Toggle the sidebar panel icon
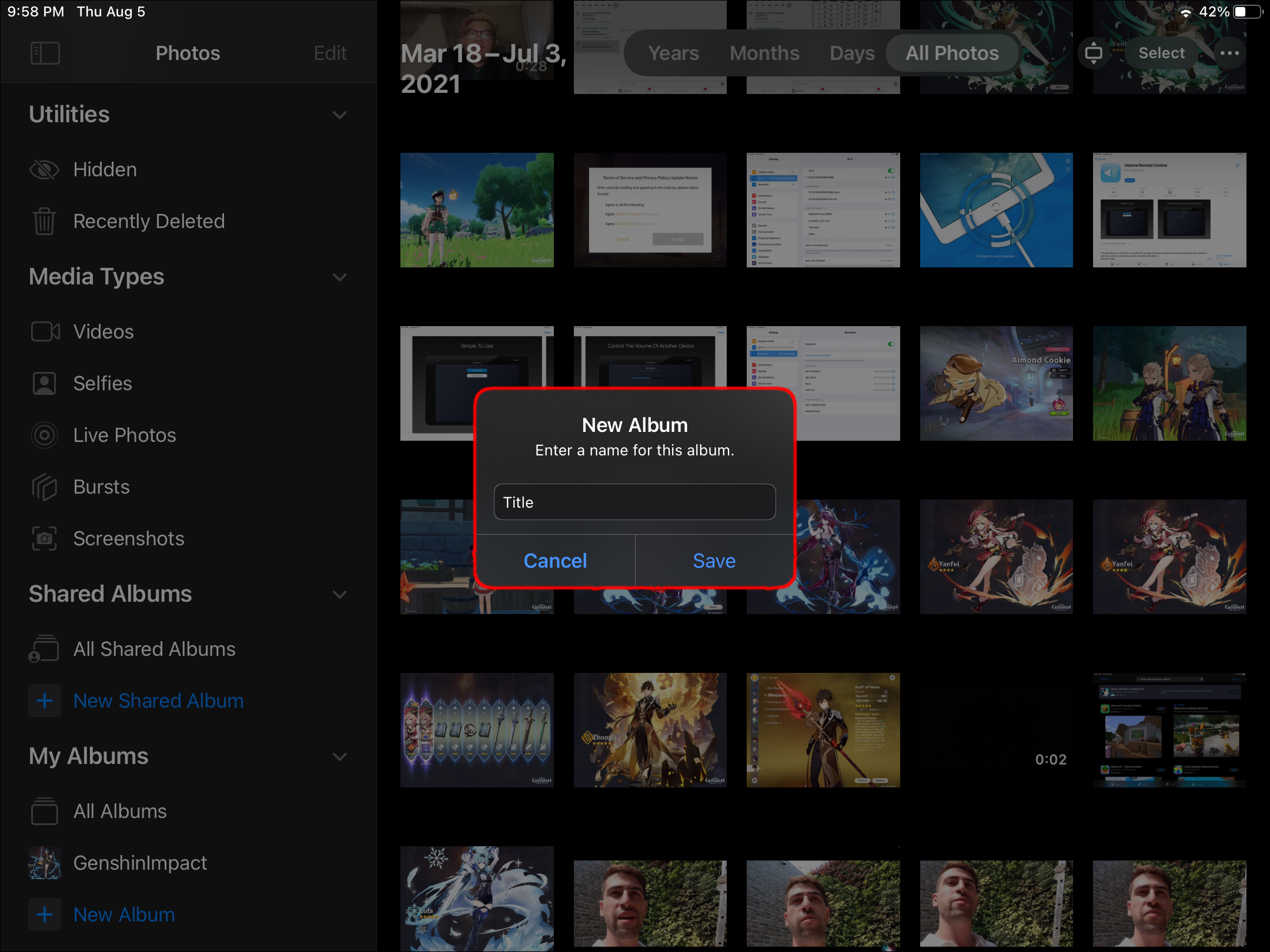This screenshot has width=1270, height=952. pos(45,53)
